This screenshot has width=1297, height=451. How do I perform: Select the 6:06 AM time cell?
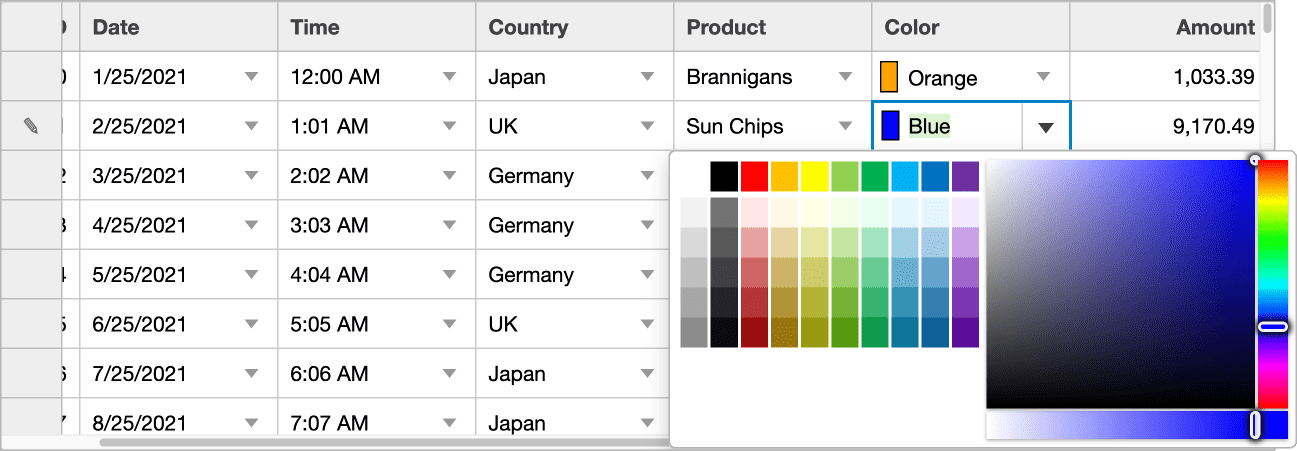[x=377, y=374]
